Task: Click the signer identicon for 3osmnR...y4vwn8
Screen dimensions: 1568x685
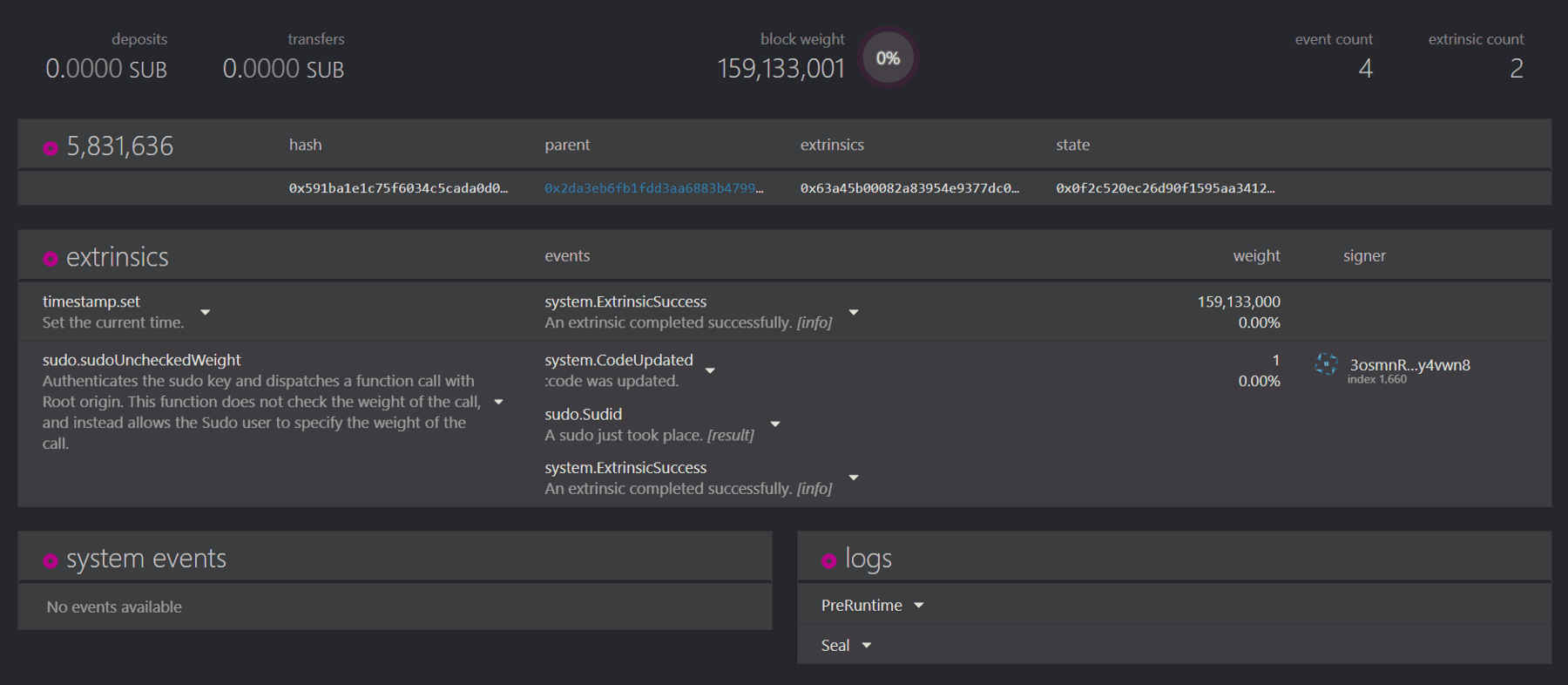Action: (1326, 364)
